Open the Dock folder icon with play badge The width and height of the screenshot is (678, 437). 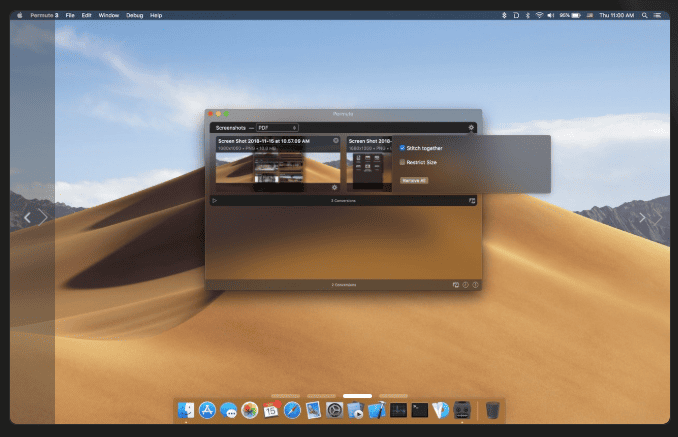tap(355, 410)
